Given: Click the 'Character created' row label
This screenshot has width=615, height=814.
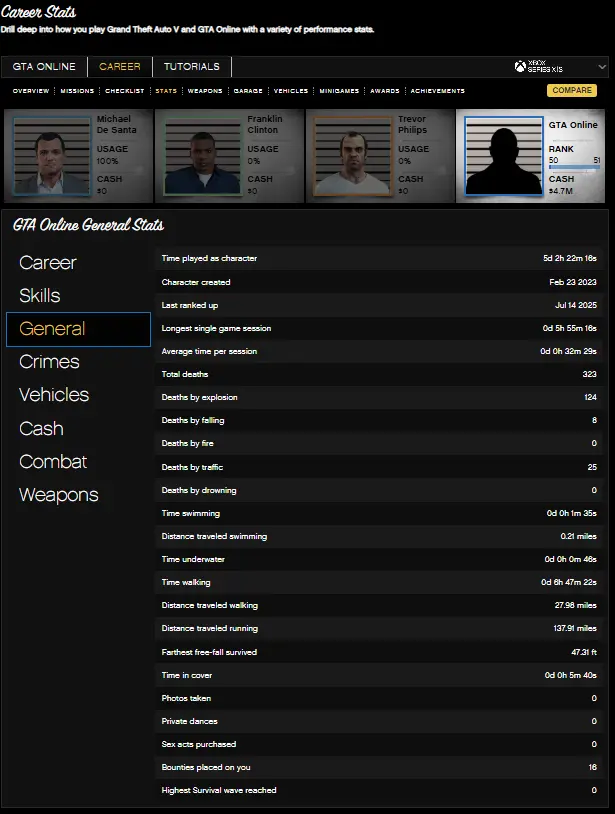Looking at the screenshot, I should pos(196,282).
